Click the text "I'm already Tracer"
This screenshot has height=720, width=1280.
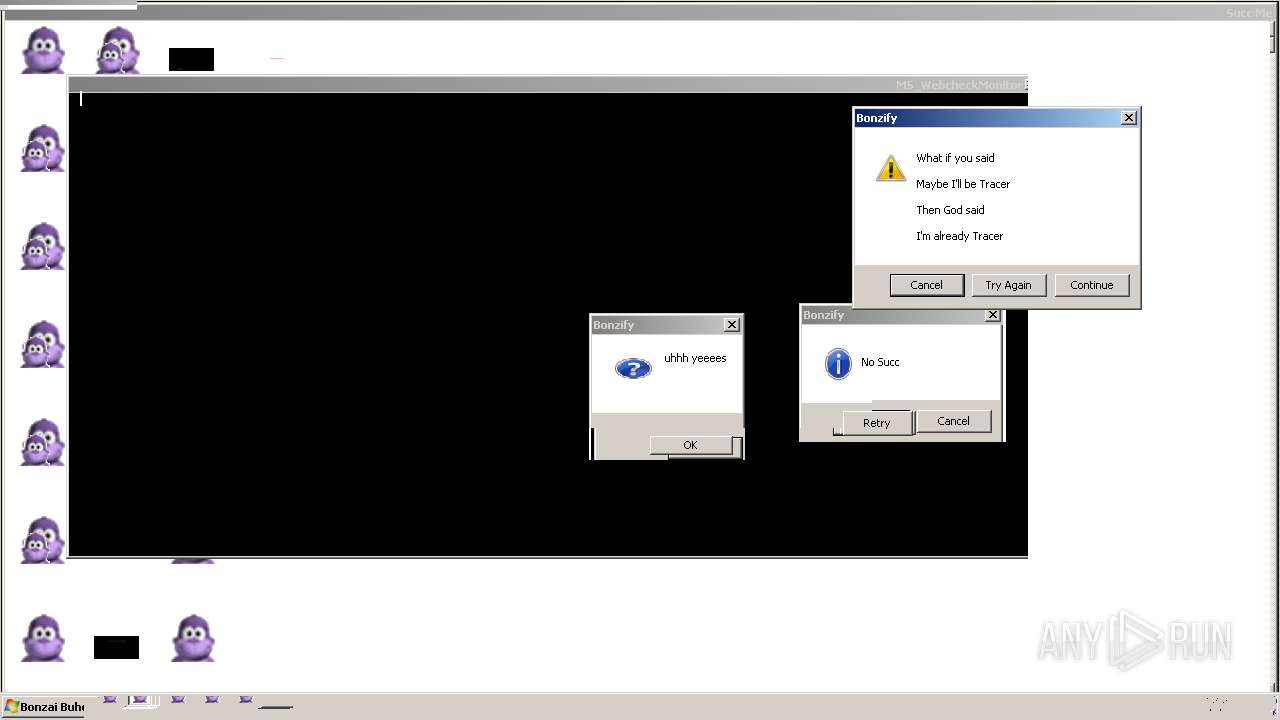[x=959, y=236]
